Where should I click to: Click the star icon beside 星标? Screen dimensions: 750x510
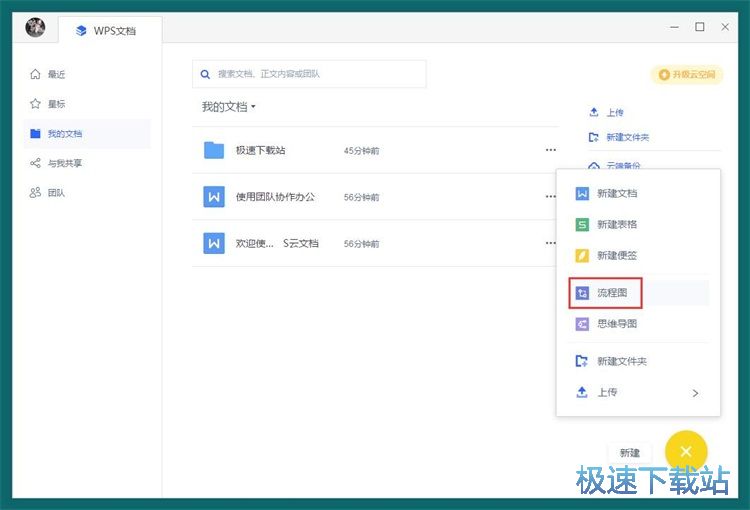(x=35, y=104)
